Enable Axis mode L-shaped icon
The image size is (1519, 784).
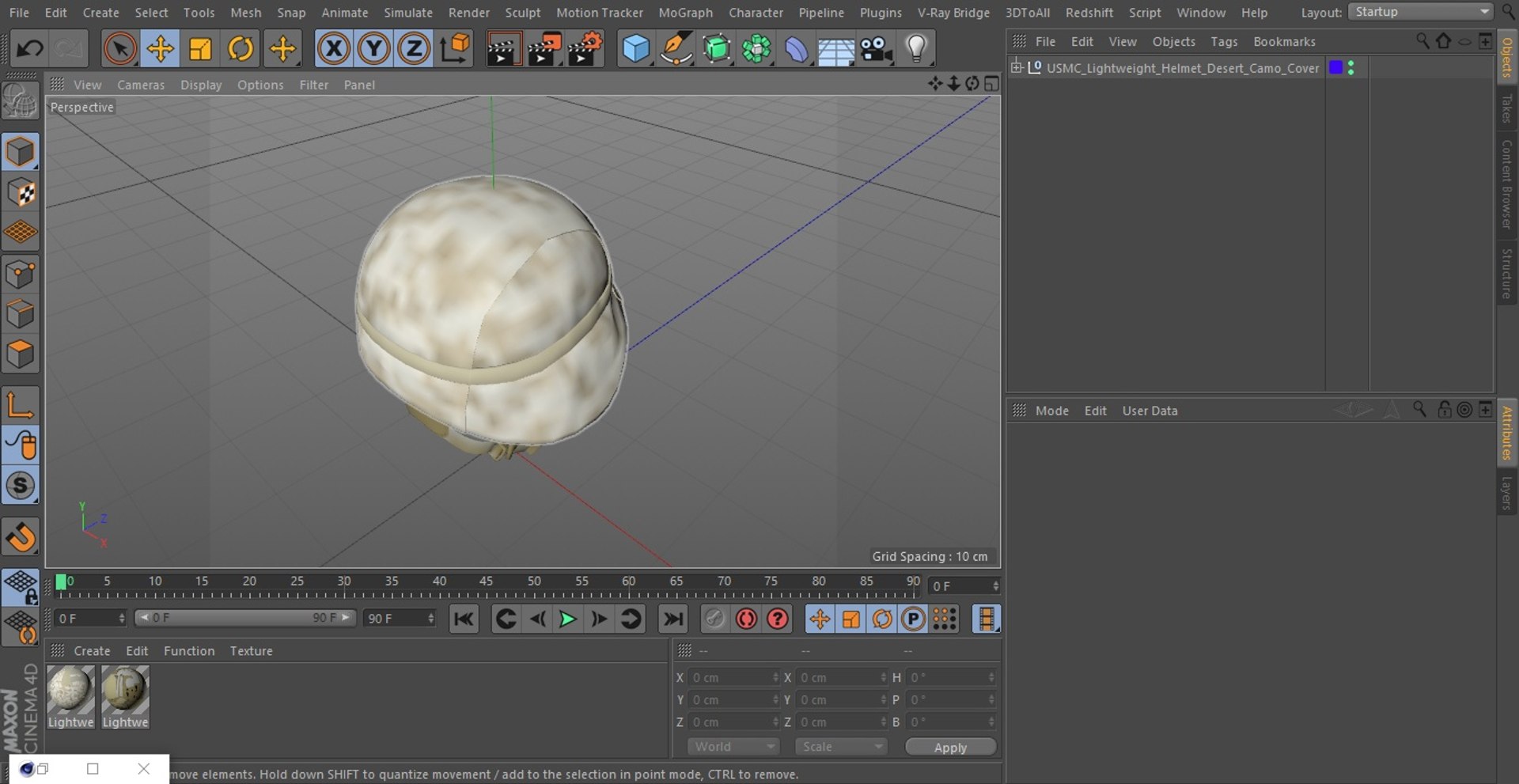(x=20, y=405)
